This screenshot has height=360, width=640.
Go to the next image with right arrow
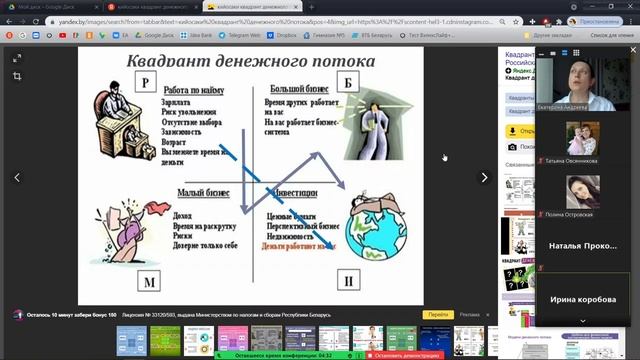pyautogui.click(x=484, y=178)
